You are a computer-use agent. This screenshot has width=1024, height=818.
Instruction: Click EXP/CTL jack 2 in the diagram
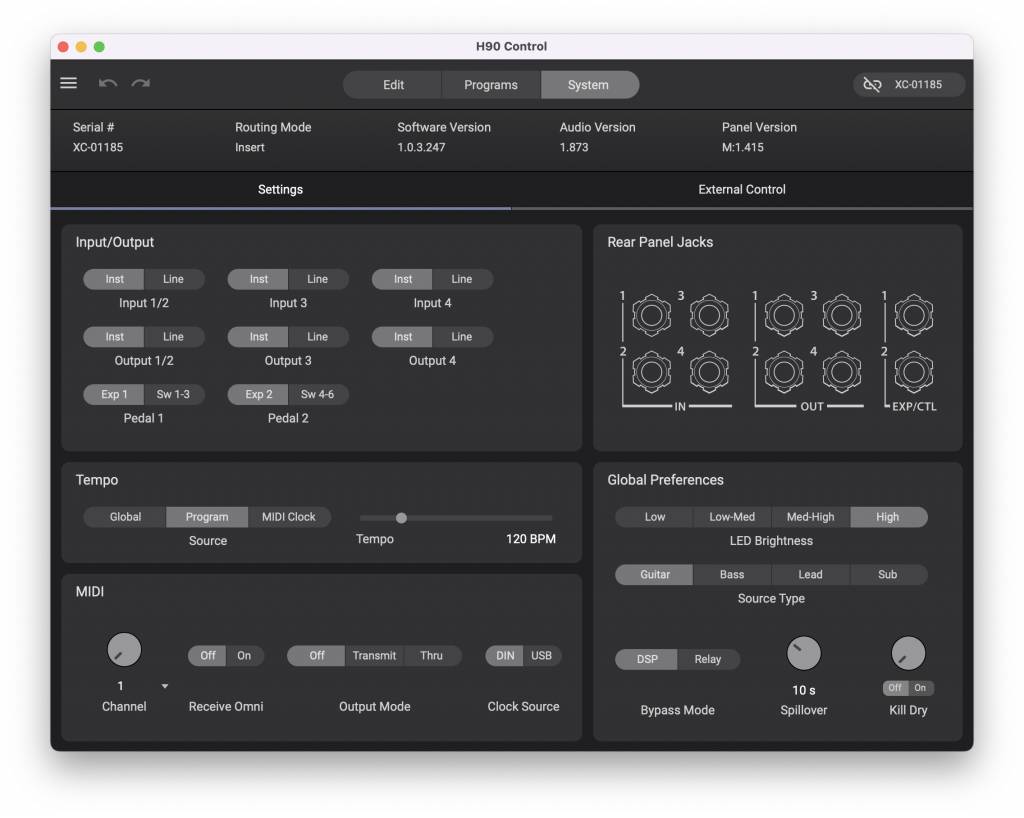913,372
